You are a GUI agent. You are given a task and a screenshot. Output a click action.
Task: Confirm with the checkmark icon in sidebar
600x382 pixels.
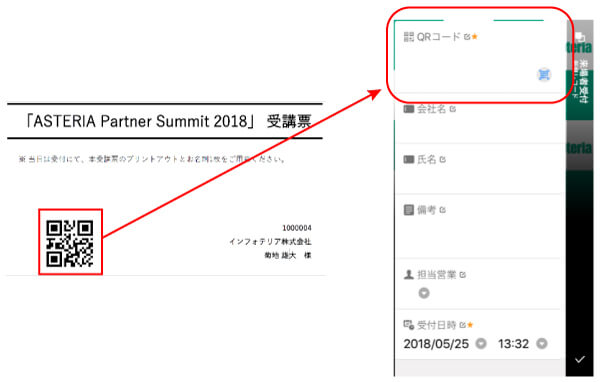580,359
